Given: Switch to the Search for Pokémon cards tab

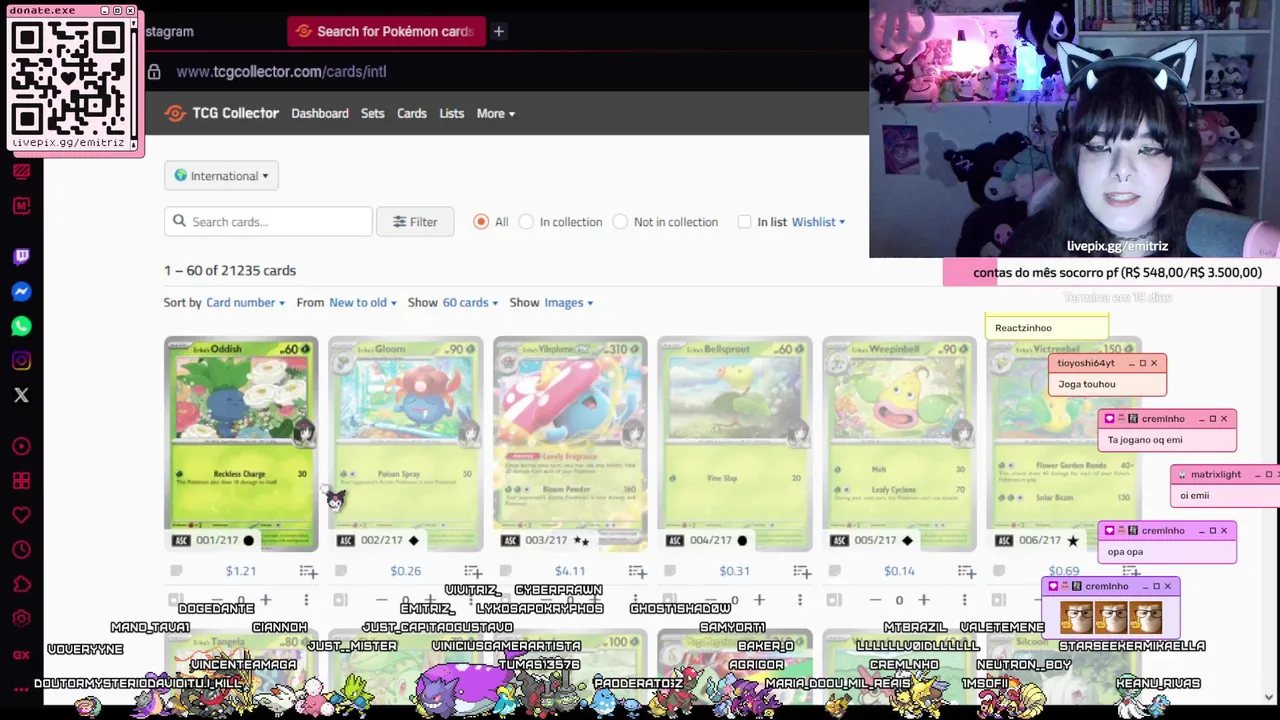Looking at the screenshot, I should [x=386, y=31].
